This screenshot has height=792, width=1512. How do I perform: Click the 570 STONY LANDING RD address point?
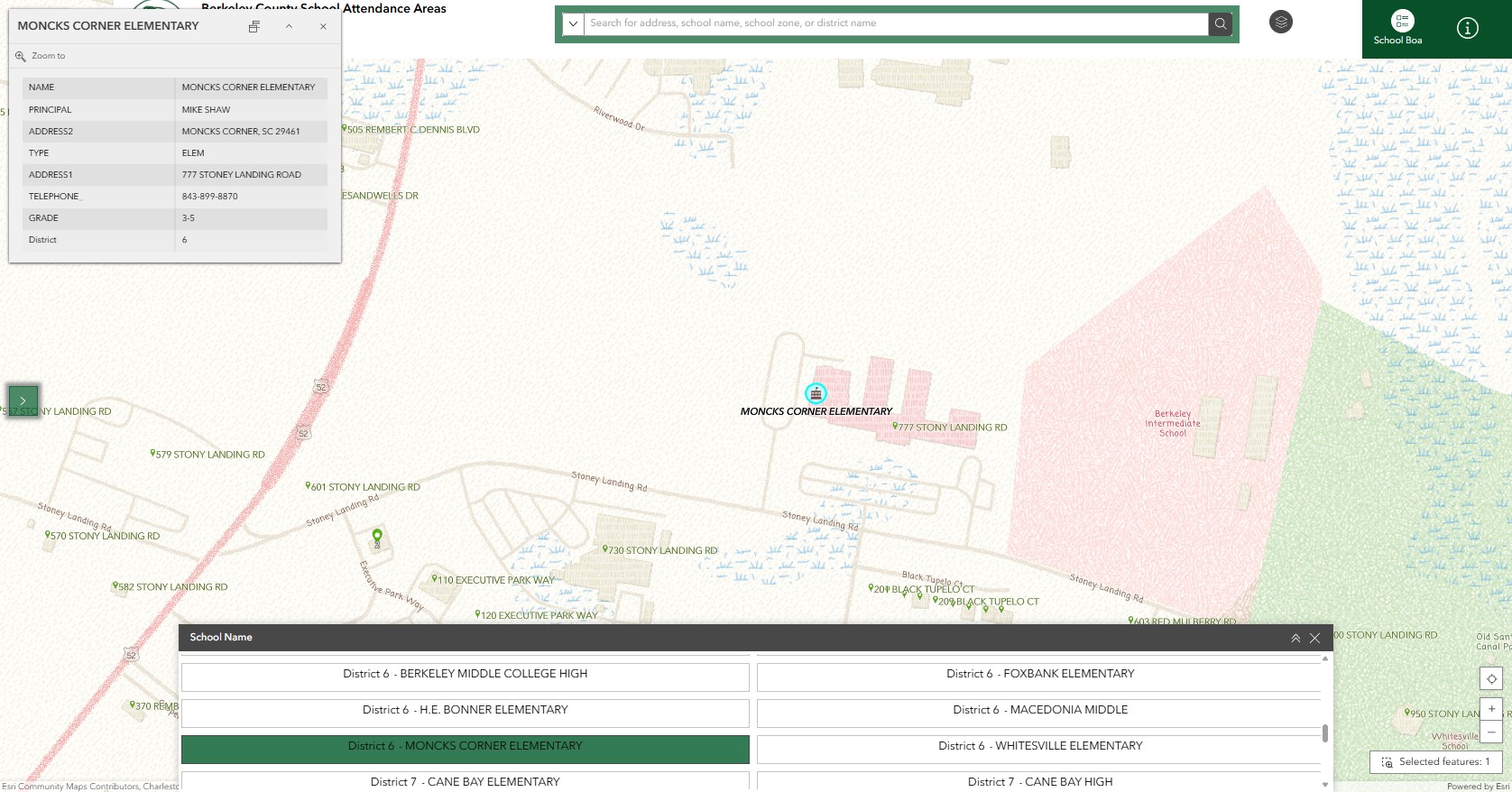[x=48, y=534]
